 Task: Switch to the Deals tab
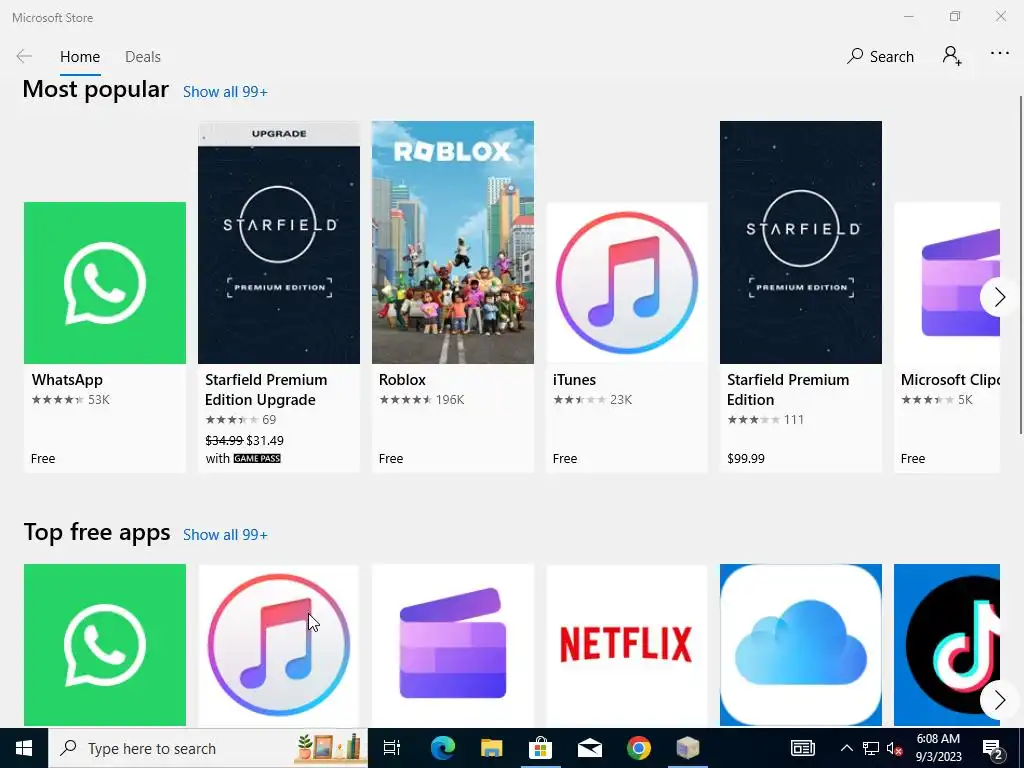143,57
